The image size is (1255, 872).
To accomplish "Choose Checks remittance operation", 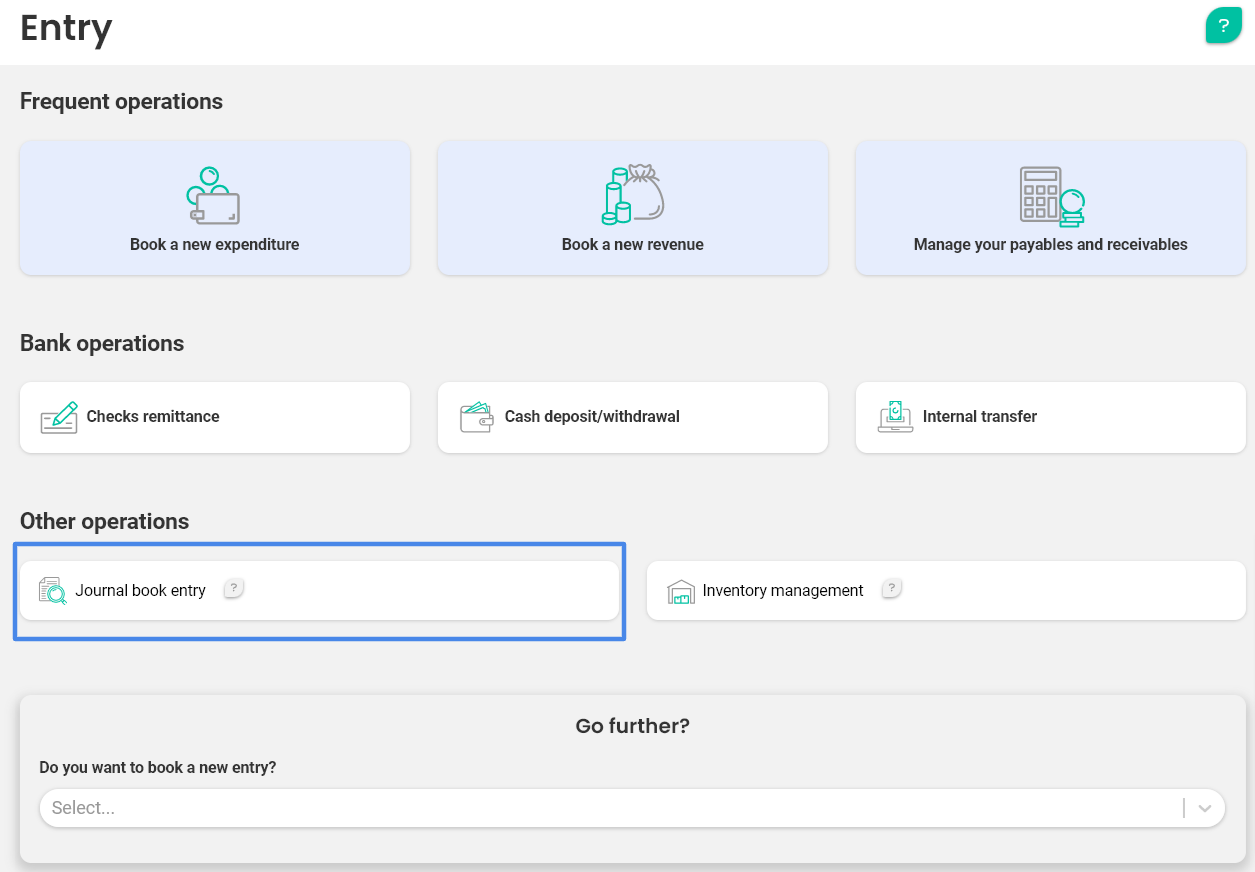I will tap(153, 417).
